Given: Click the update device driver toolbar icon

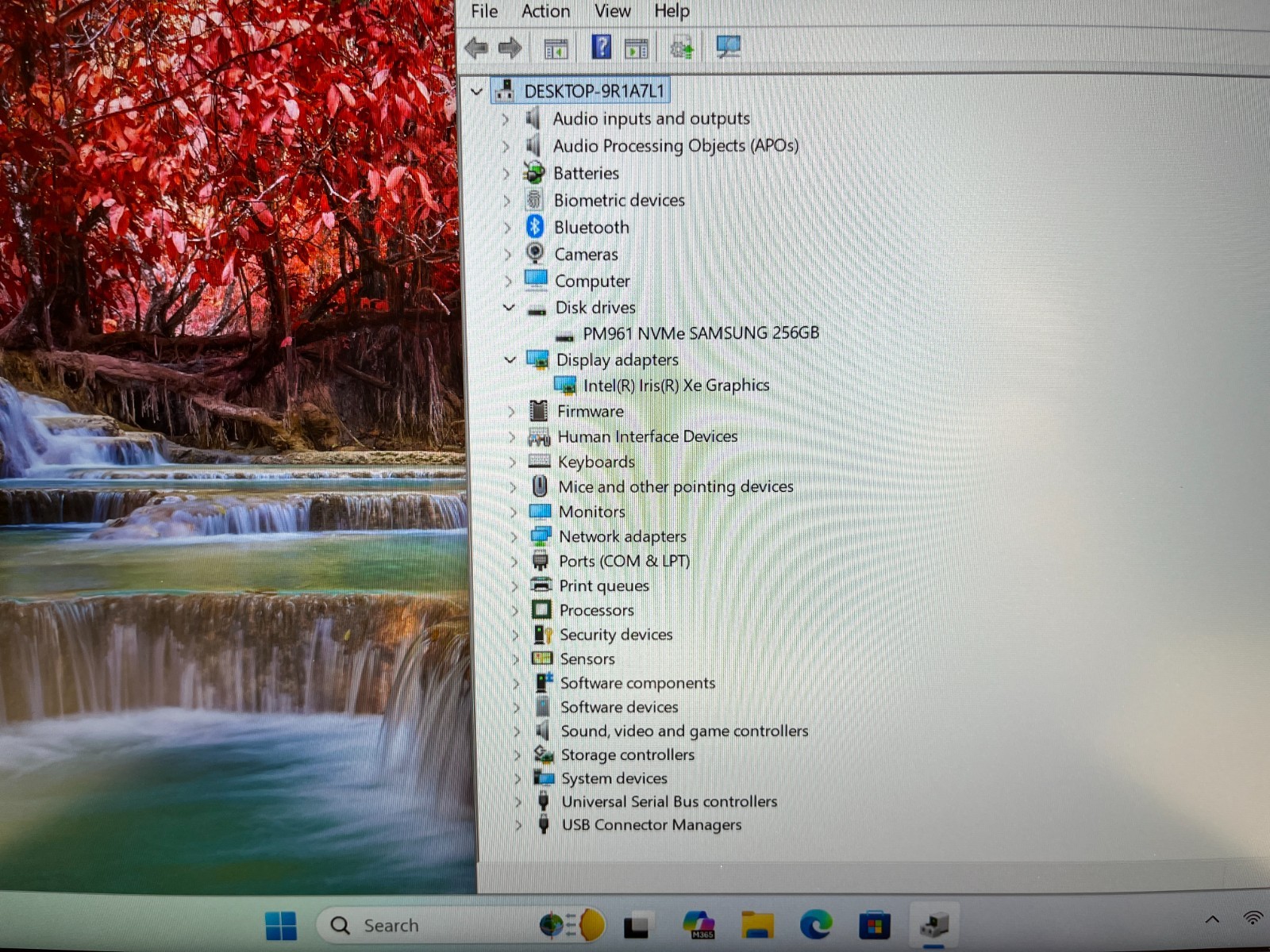Looking at the screenshot, I should 682,48.
